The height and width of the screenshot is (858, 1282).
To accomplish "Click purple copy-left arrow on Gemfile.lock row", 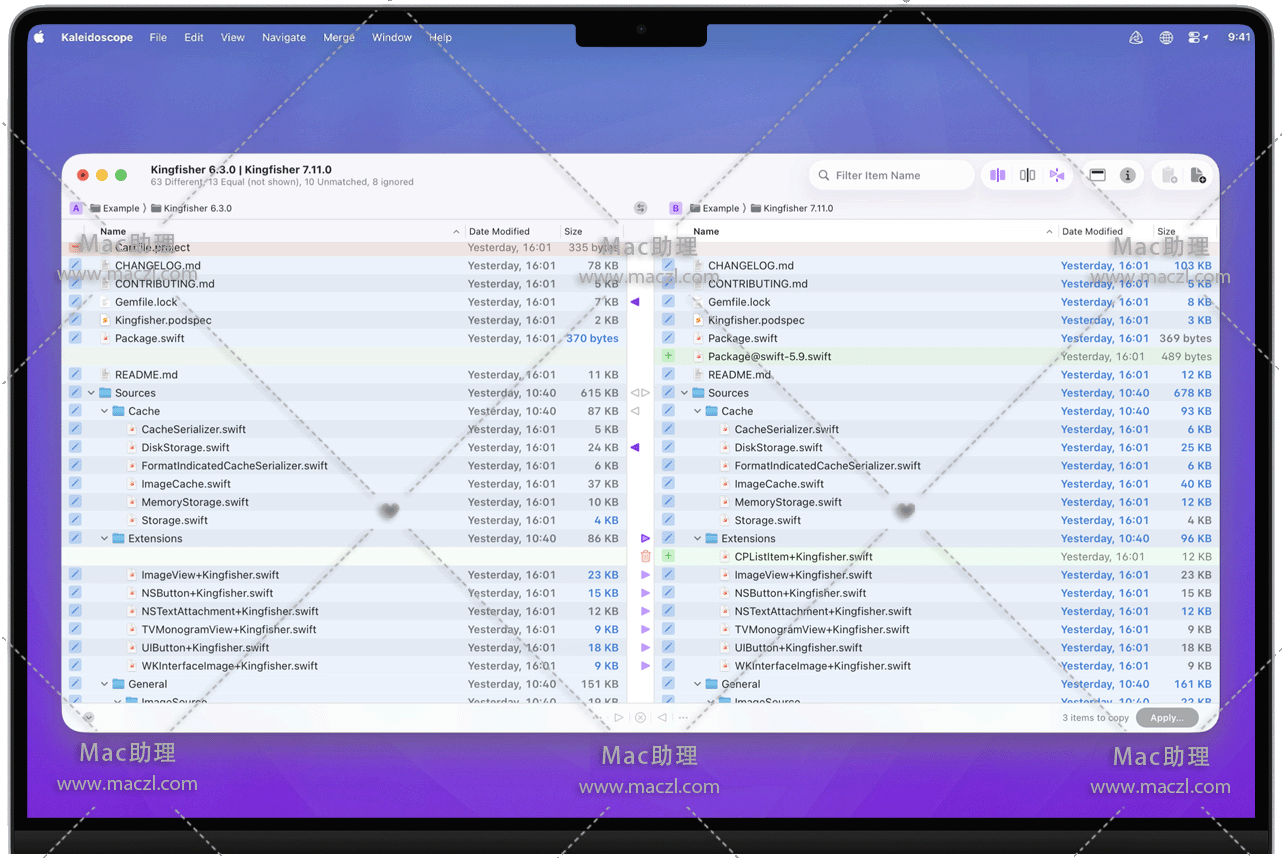I will pos(635,302).
